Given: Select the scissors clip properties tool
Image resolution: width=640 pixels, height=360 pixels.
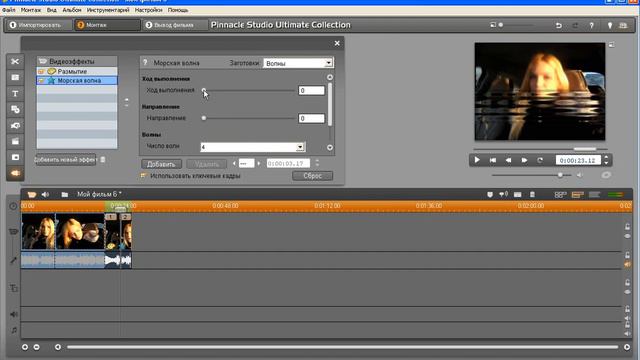Looking at the screenshot, I should coord(15,62).
